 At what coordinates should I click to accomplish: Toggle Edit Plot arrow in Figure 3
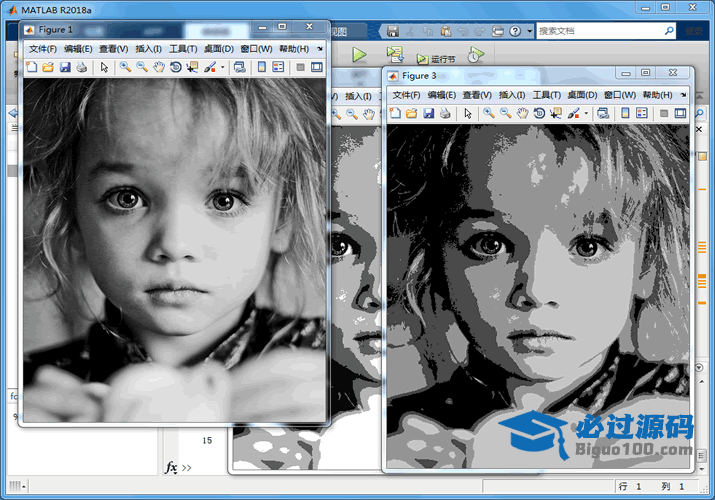pyautogui.click(x=468, y=113)
